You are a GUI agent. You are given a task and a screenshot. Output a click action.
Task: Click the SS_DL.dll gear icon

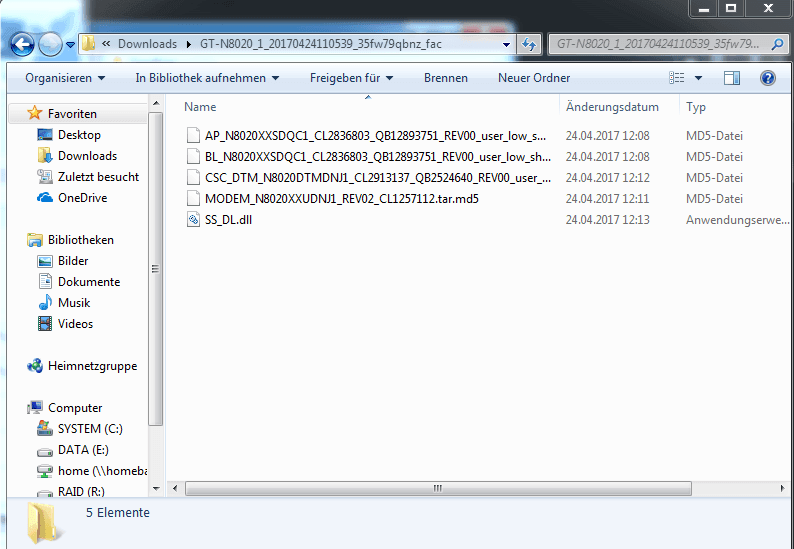tap(193, 220)
